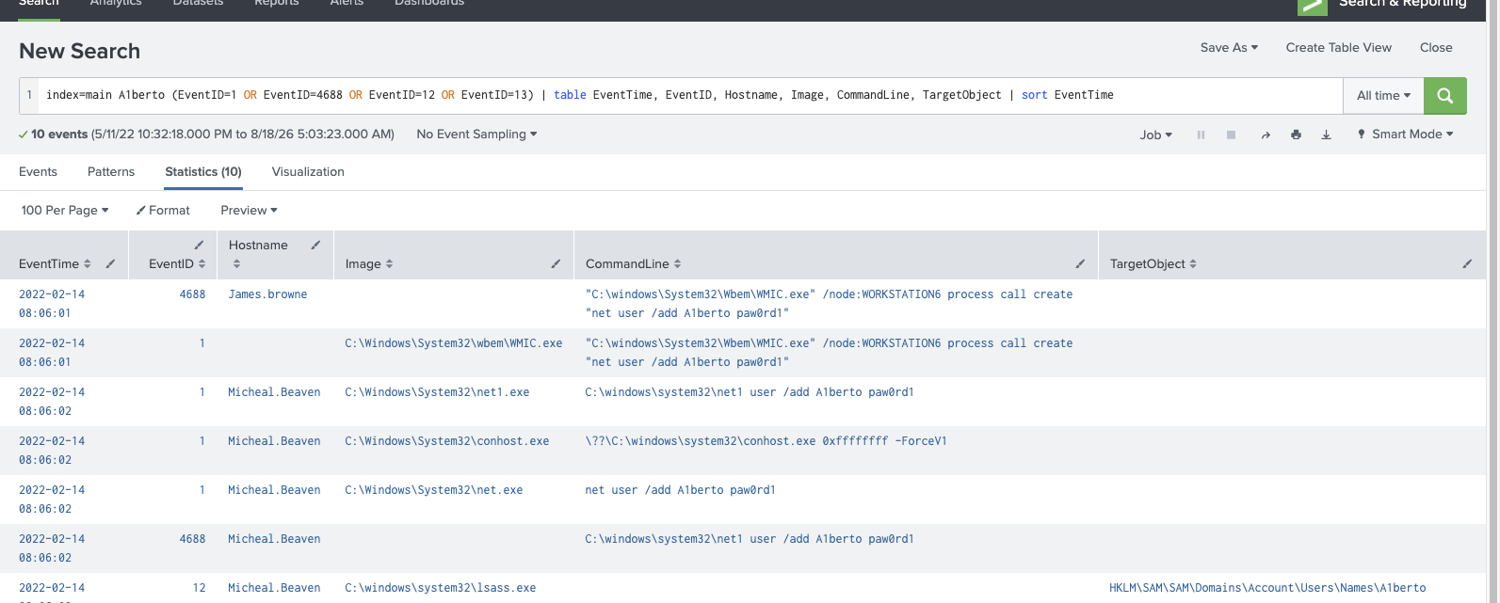1500x603 pixels.
Task: Sort by the EventID column header
Action: tap(177, 264)
